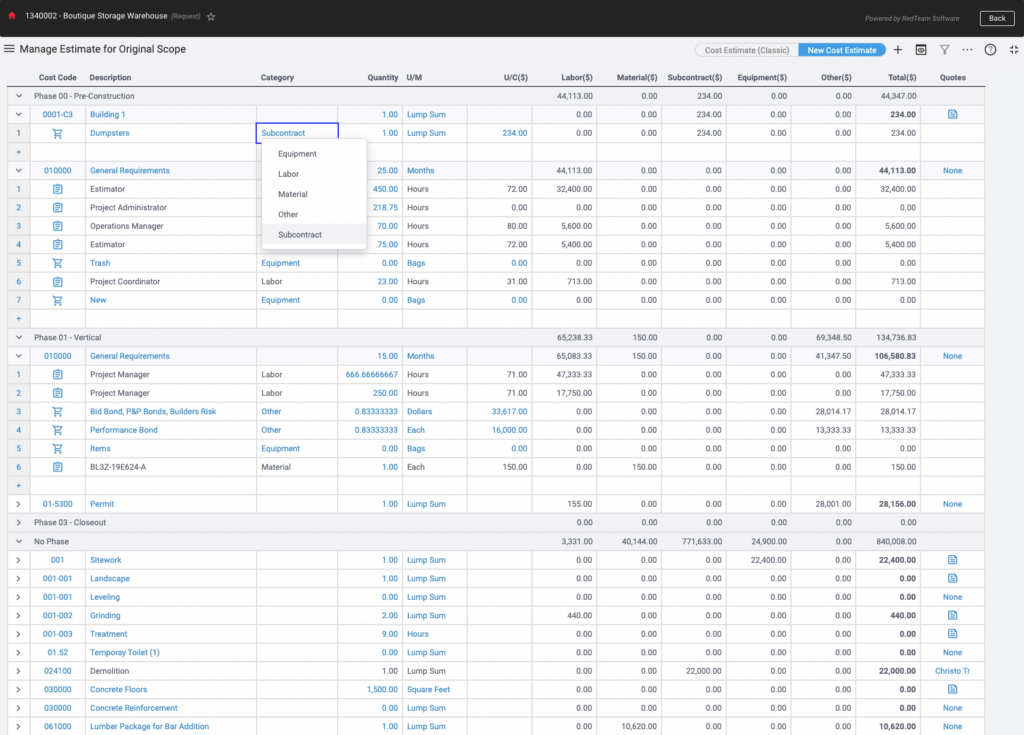Open the filter options using the funnel icon
Viewport: 1024px width, 735px height.
[x=945, y=48]
